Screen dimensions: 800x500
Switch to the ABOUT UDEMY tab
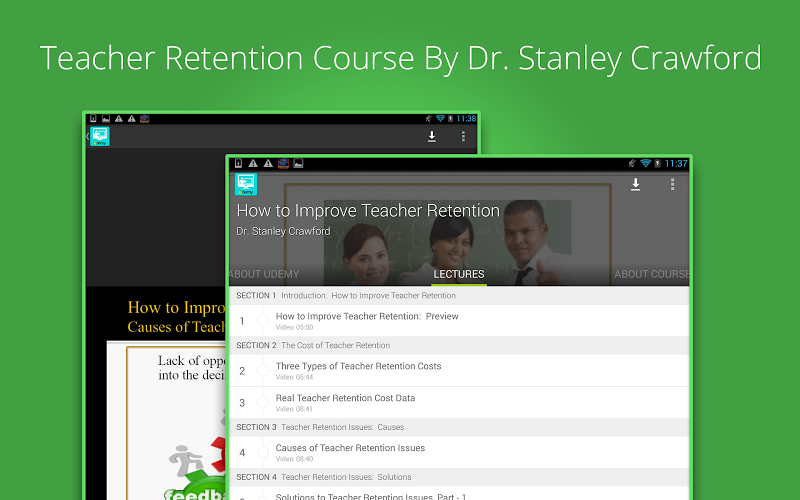pos(264,274)
